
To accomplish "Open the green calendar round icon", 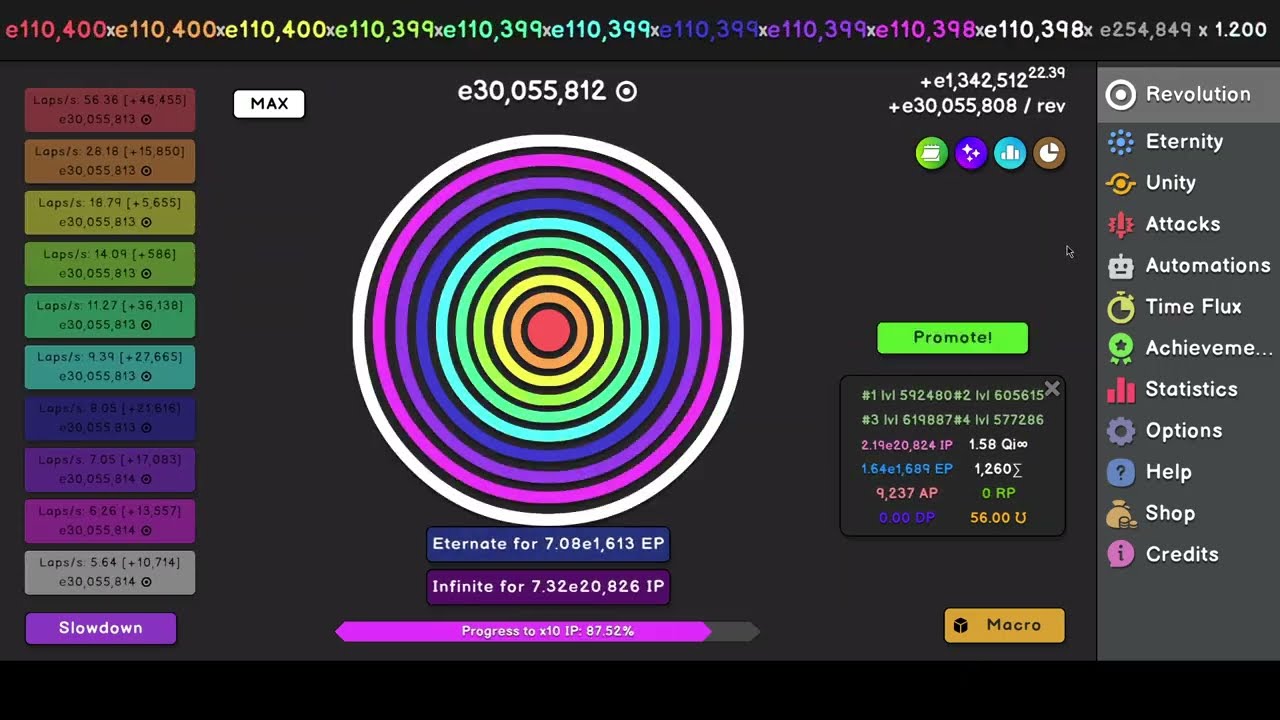I will point(931,153).
